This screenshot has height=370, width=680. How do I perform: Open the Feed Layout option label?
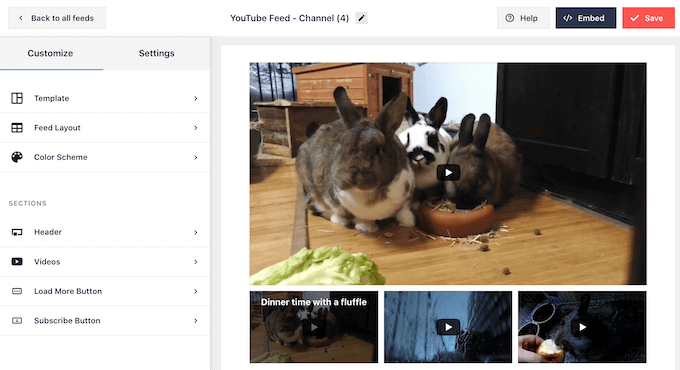pyautogui.click(x=57, y=128)
